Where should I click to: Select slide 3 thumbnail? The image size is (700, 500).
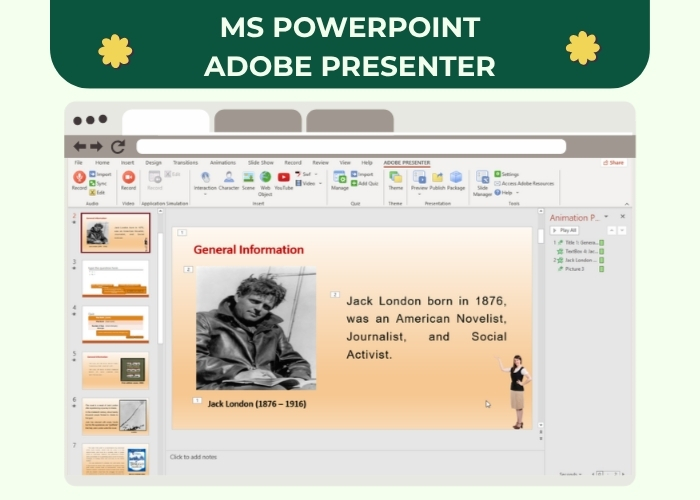(115, 279)
